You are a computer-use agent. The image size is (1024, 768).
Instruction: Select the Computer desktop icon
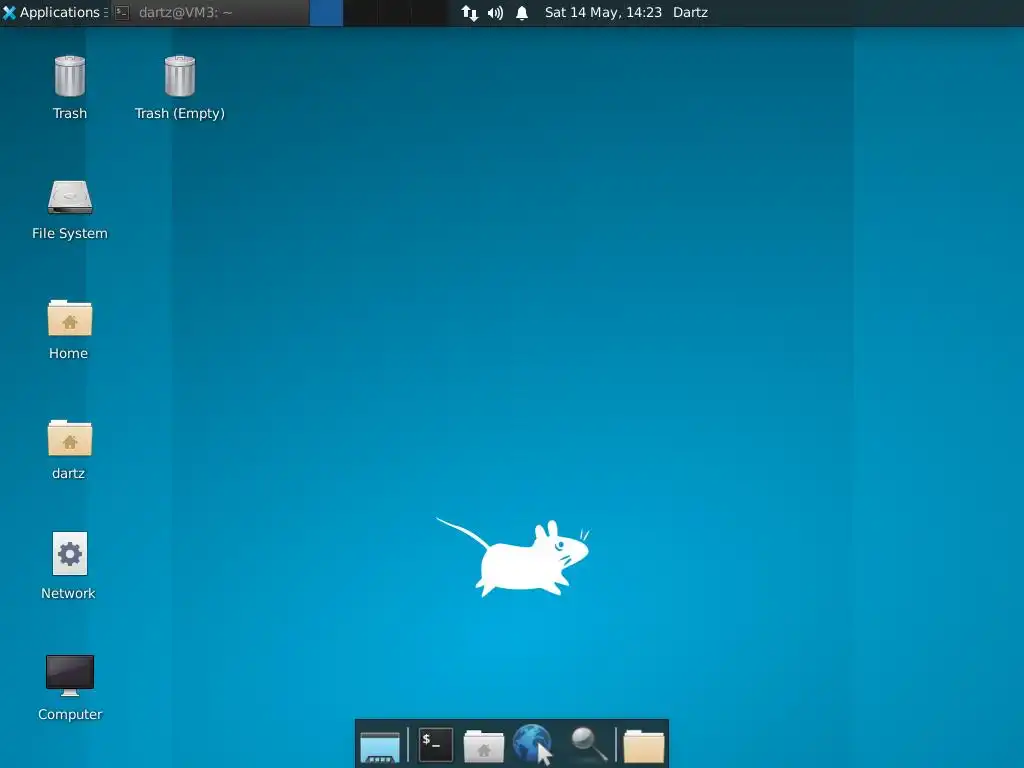(x=70, y=675)
